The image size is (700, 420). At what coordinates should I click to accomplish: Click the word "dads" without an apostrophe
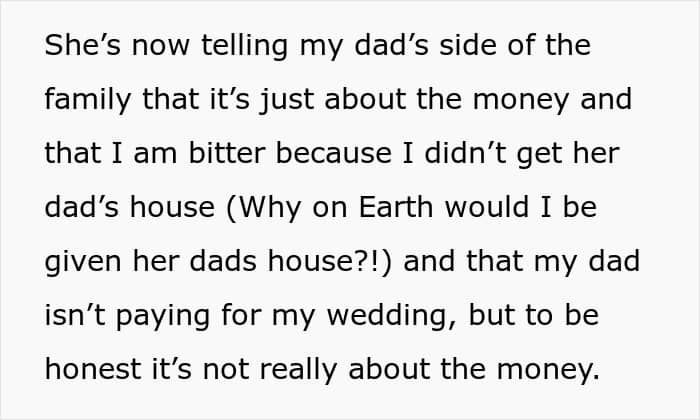[223, 261]
